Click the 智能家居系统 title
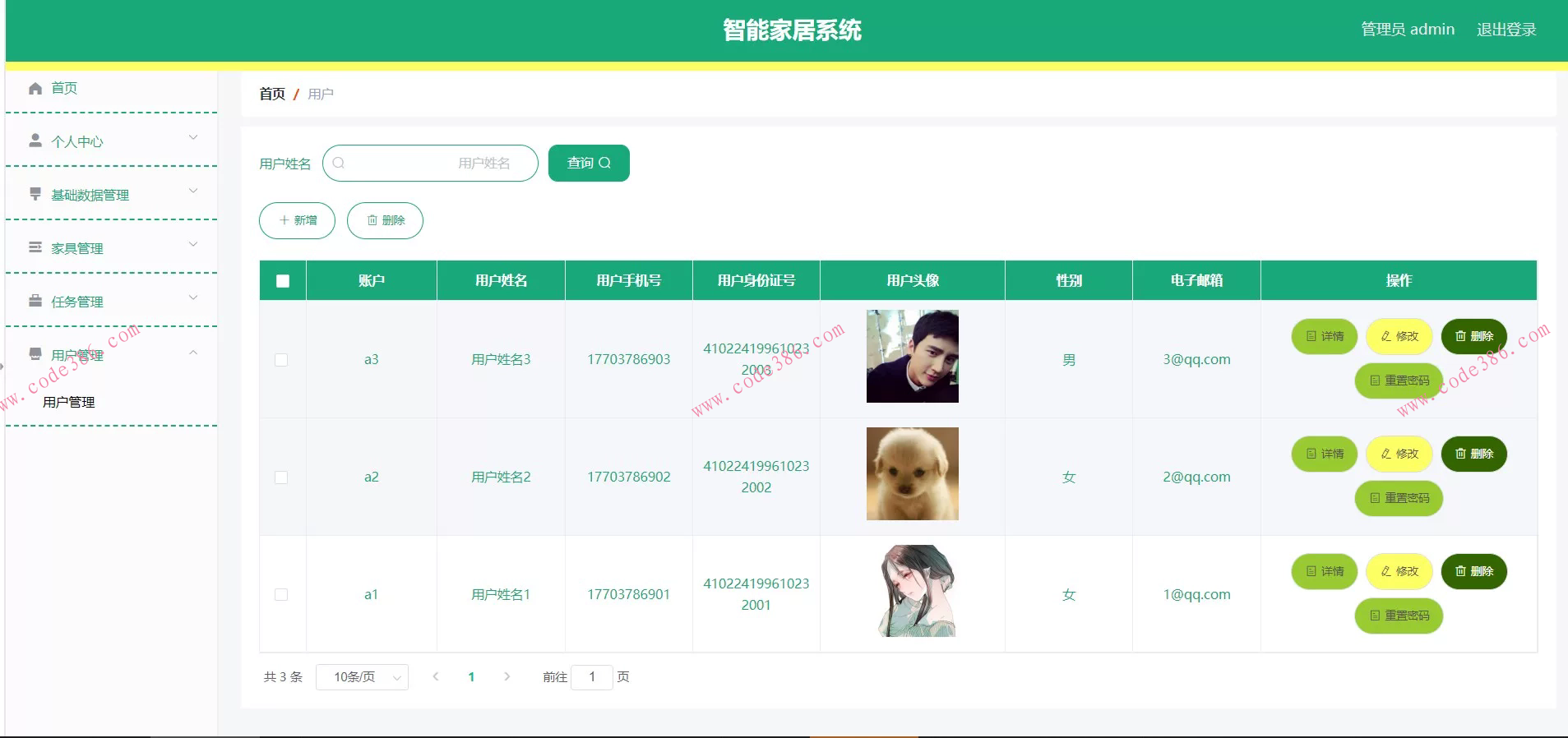The height and width of the screenshot is (738, 1568). click(792, 30)
